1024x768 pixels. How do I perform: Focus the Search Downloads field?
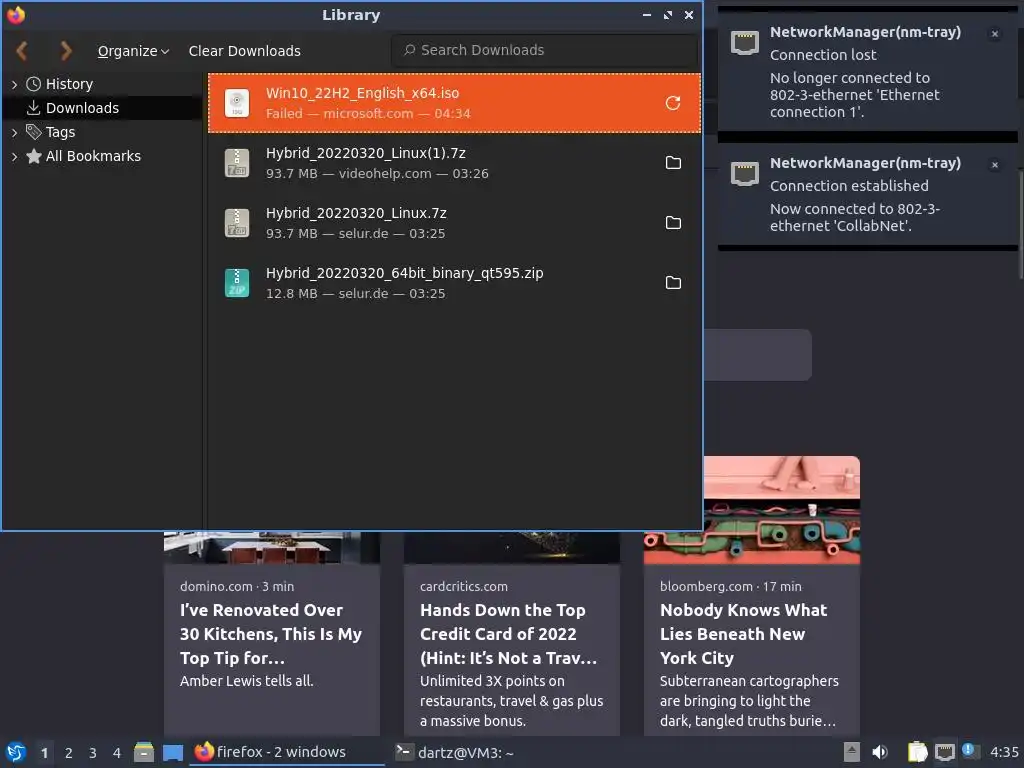(x=545, y=50)
